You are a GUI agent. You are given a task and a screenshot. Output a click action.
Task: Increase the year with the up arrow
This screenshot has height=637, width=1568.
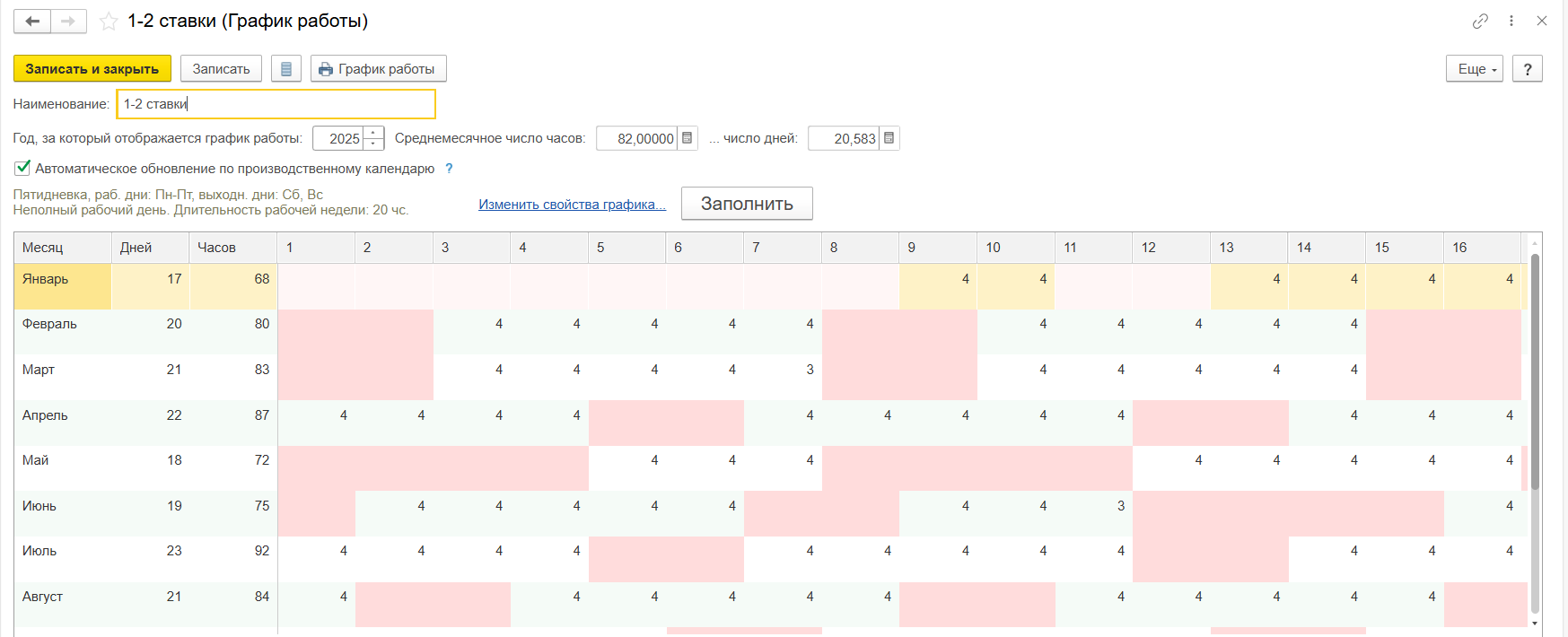tap(373, 133)
